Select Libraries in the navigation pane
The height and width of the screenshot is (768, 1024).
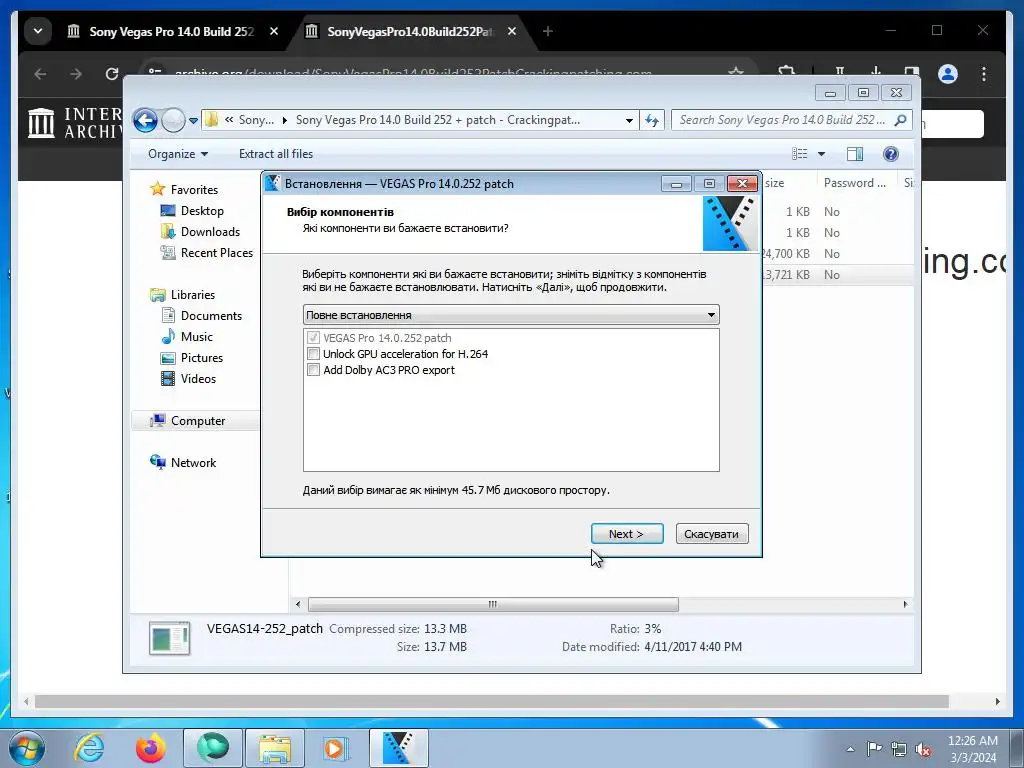click(x=193, y=295)
